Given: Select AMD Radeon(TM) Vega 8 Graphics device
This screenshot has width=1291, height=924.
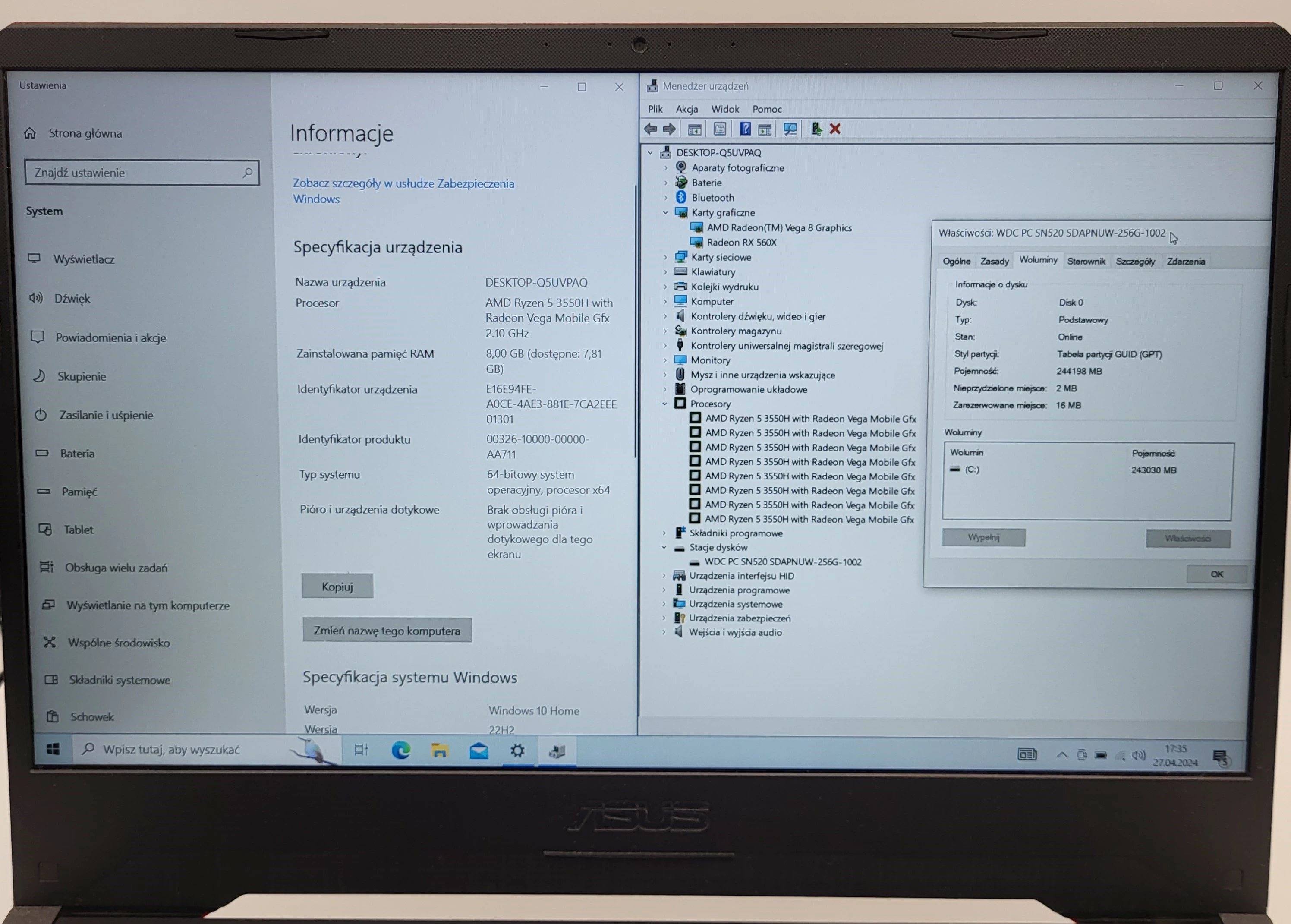Looking at the screenshot, I should [778, 227].
